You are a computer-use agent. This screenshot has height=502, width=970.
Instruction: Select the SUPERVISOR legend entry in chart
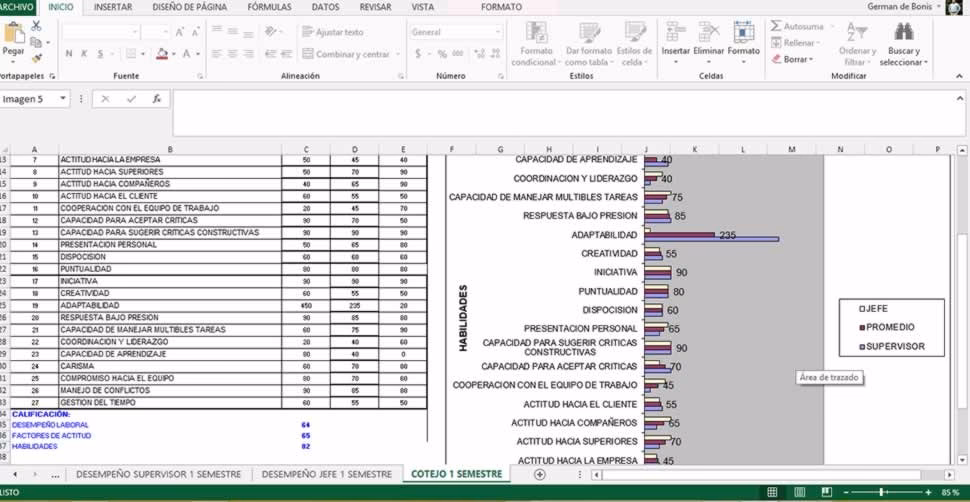[x=893, y=347]
